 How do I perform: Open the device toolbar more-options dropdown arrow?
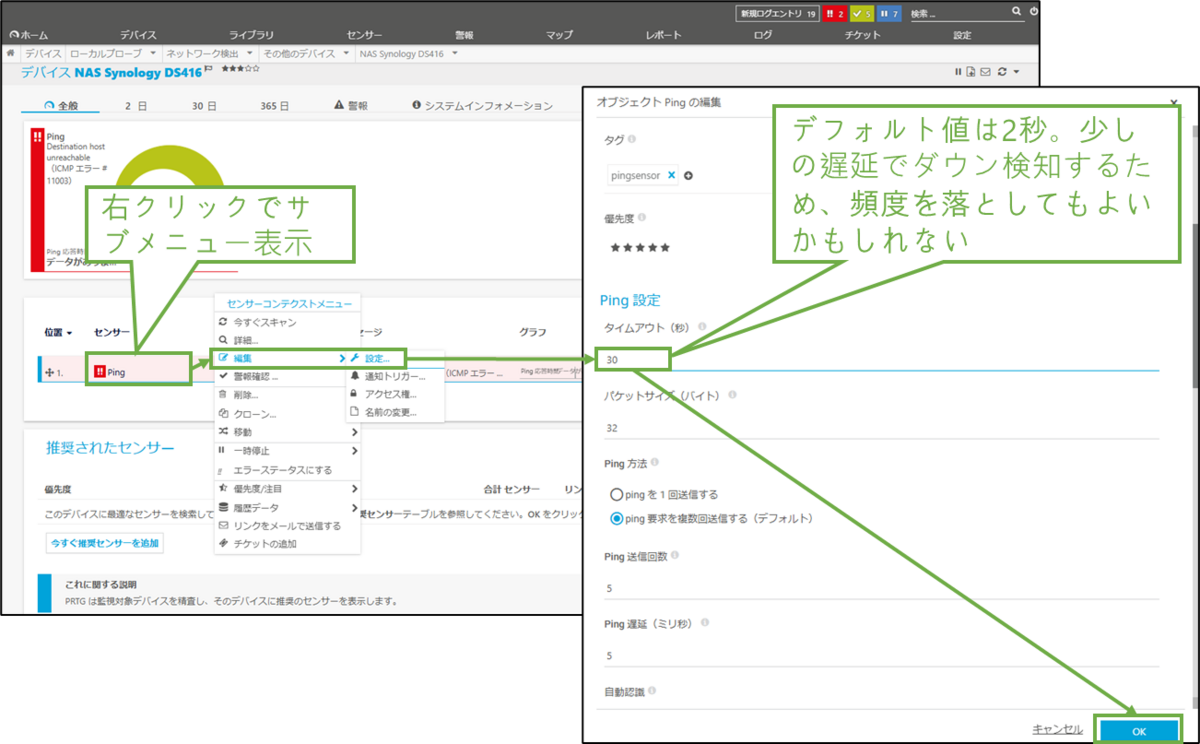coord(1017,72)
